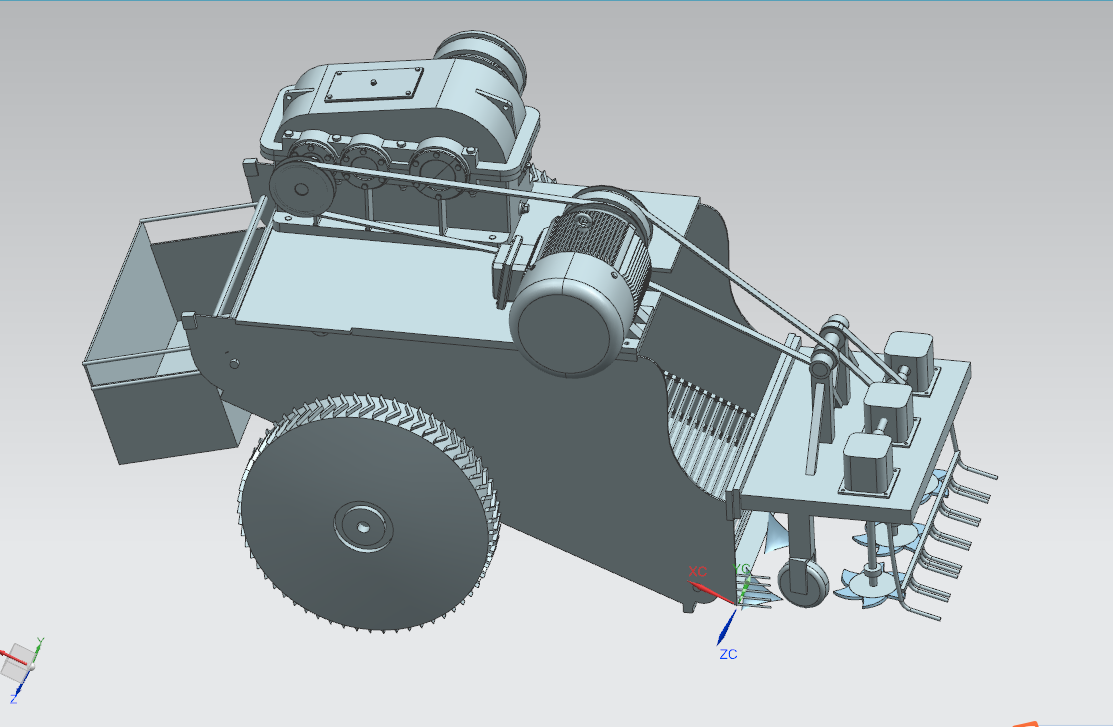Select the large toothed ground wheel
This screenshot has height=727, width=1113.
click(368, 513)
